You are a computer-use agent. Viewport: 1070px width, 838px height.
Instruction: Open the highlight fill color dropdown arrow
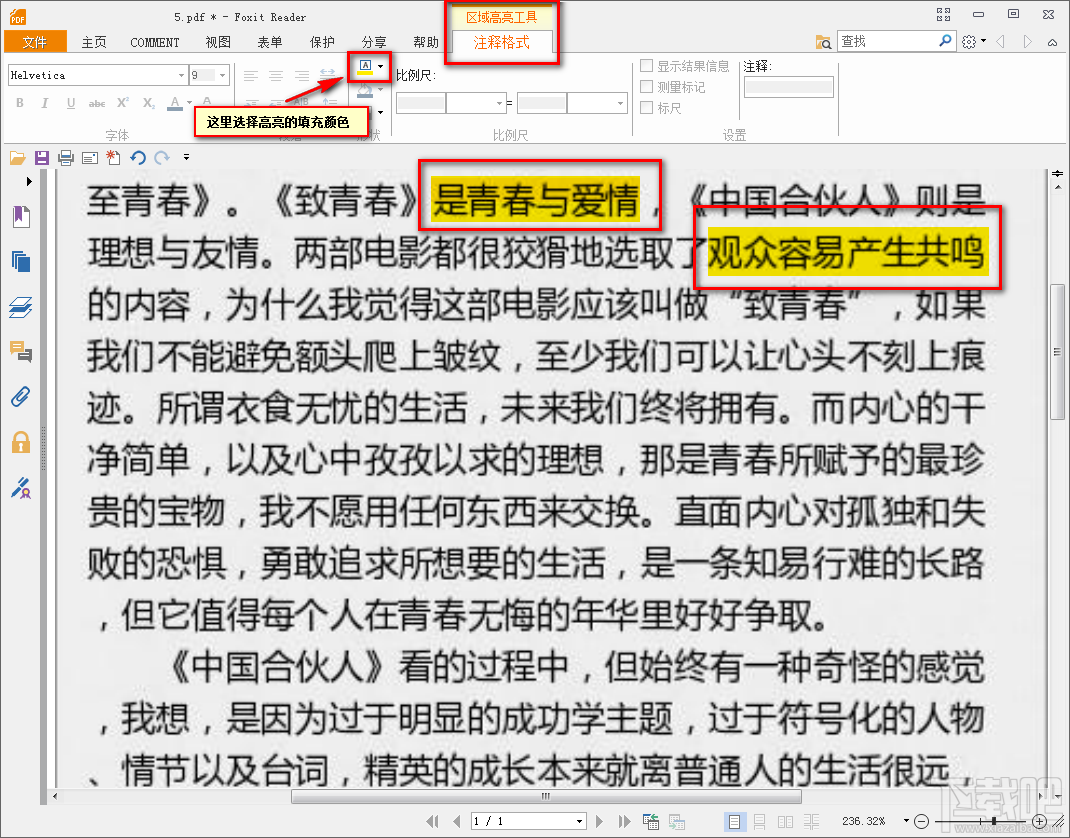pos(379,65)
